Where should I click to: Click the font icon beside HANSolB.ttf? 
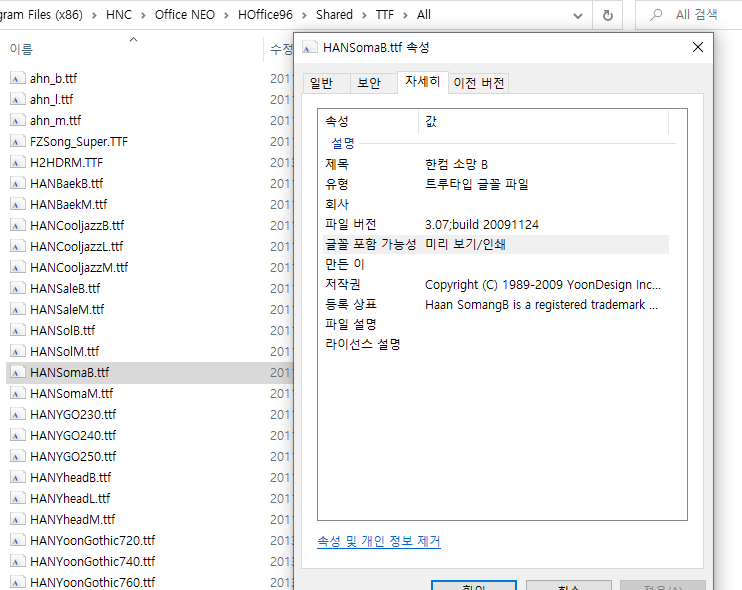18,330
